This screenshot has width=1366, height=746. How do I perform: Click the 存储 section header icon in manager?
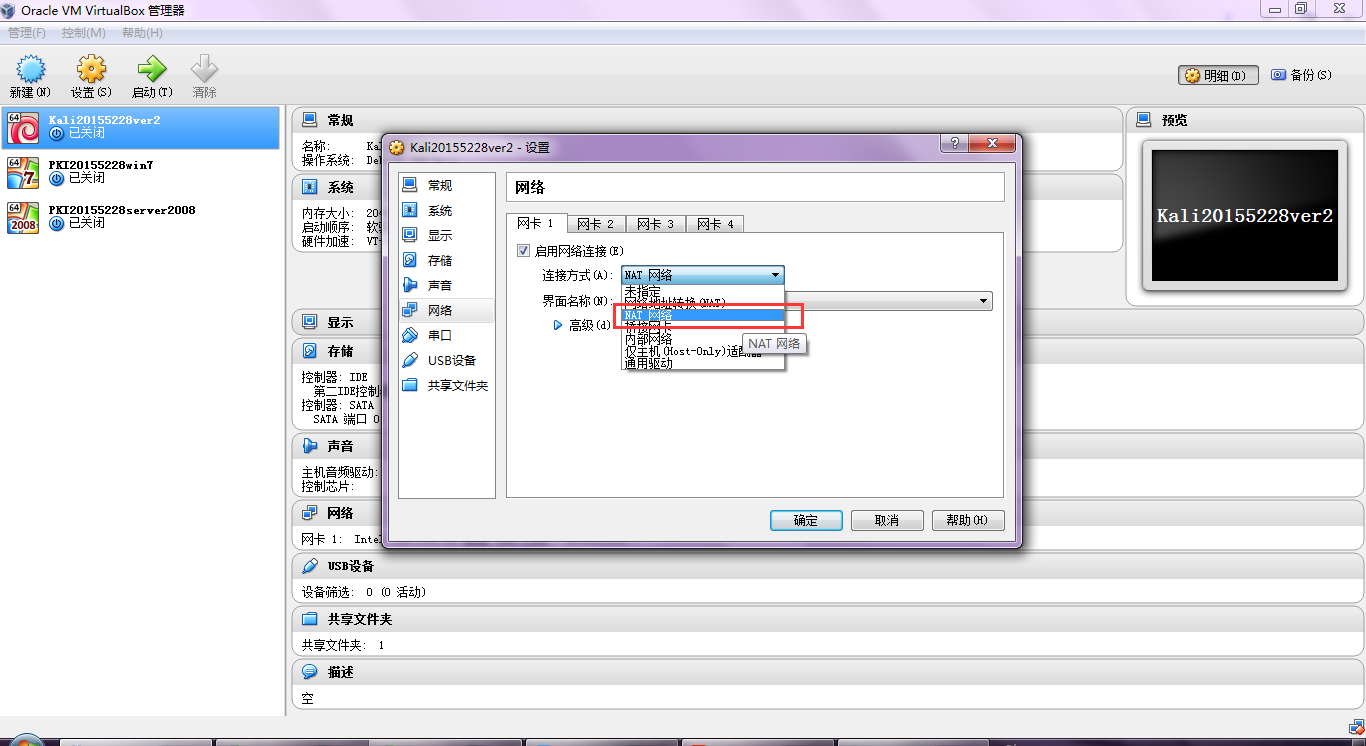310,351
